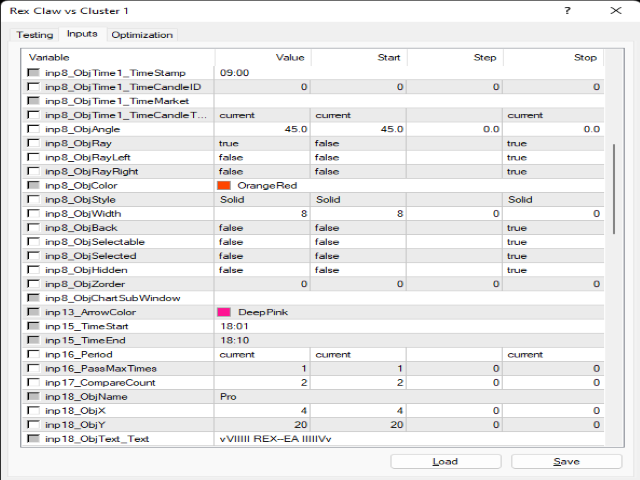Toggle the inp8_ObjWidth checkbox
Screen dimensions: 640x480
[x=34, y=213]
